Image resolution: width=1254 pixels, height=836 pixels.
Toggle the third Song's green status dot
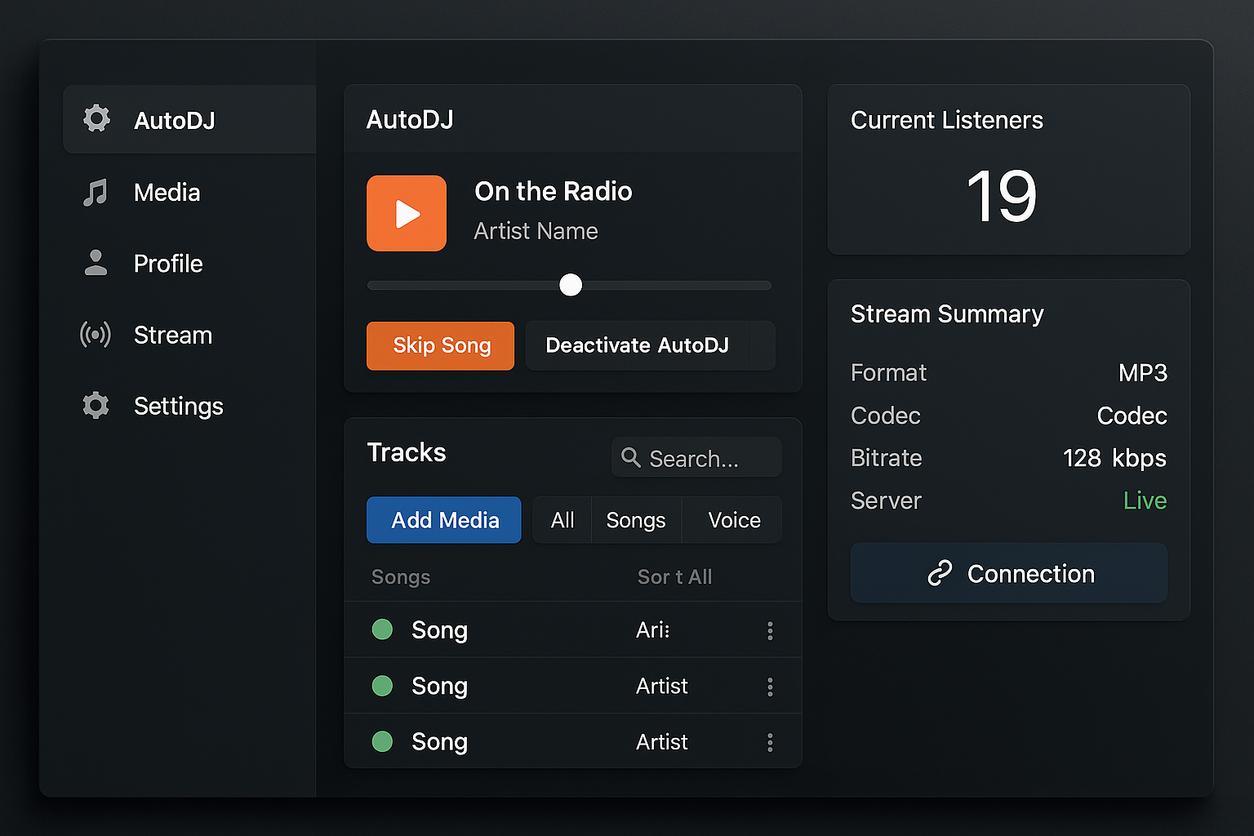382,742
